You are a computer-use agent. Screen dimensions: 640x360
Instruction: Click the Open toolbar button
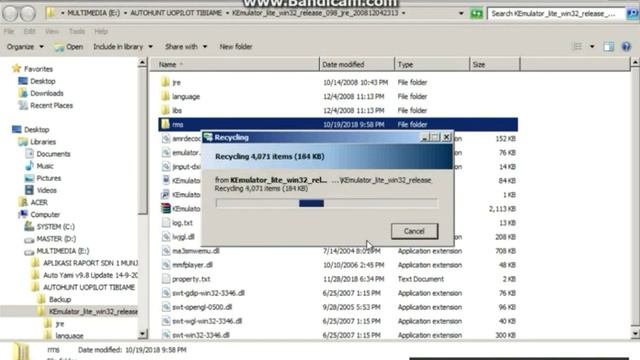point(69,47)
